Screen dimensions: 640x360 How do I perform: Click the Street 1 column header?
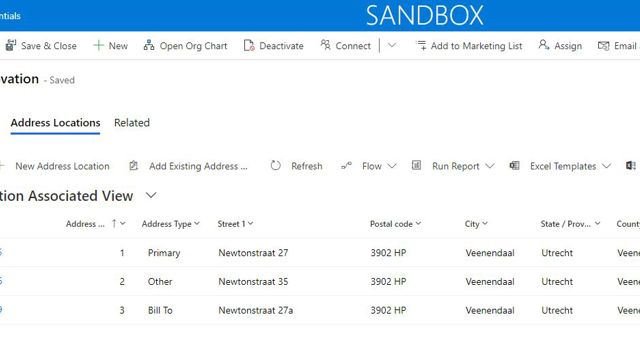tap(231, 224)
